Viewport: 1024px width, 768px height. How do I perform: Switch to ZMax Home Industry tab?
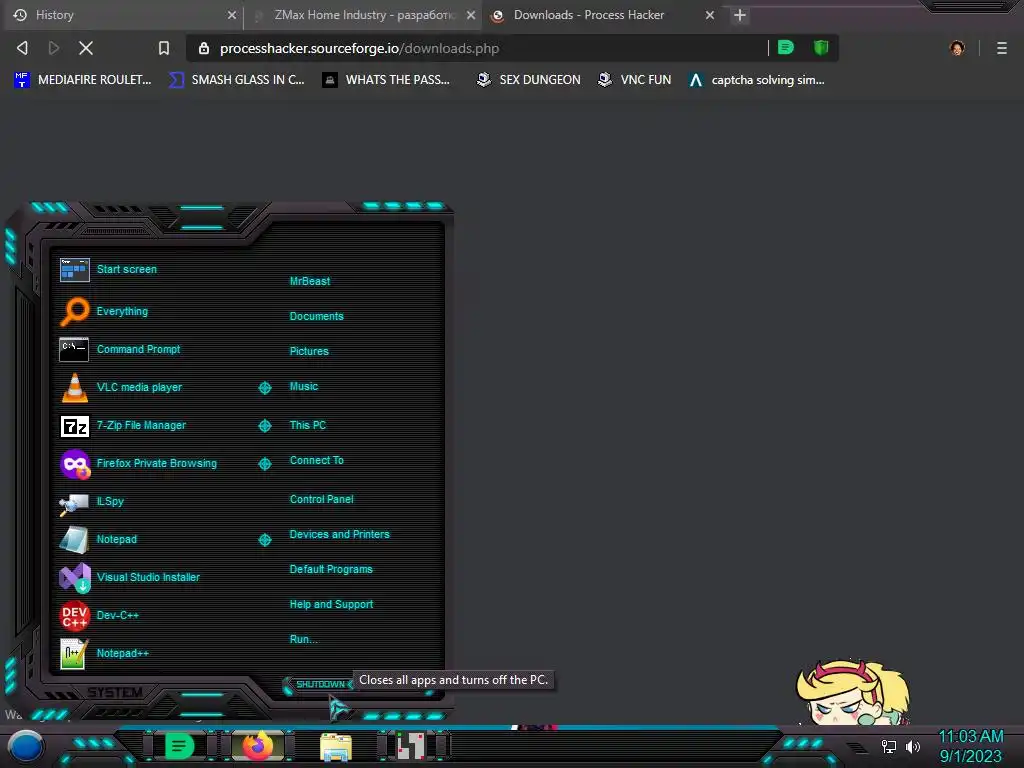tap(363, 14)
